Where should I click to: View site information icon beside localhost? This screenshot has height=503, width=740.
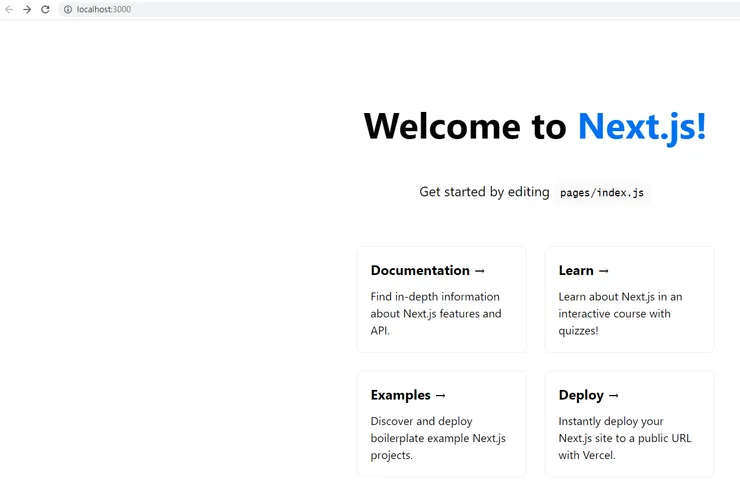coord(68,9)
